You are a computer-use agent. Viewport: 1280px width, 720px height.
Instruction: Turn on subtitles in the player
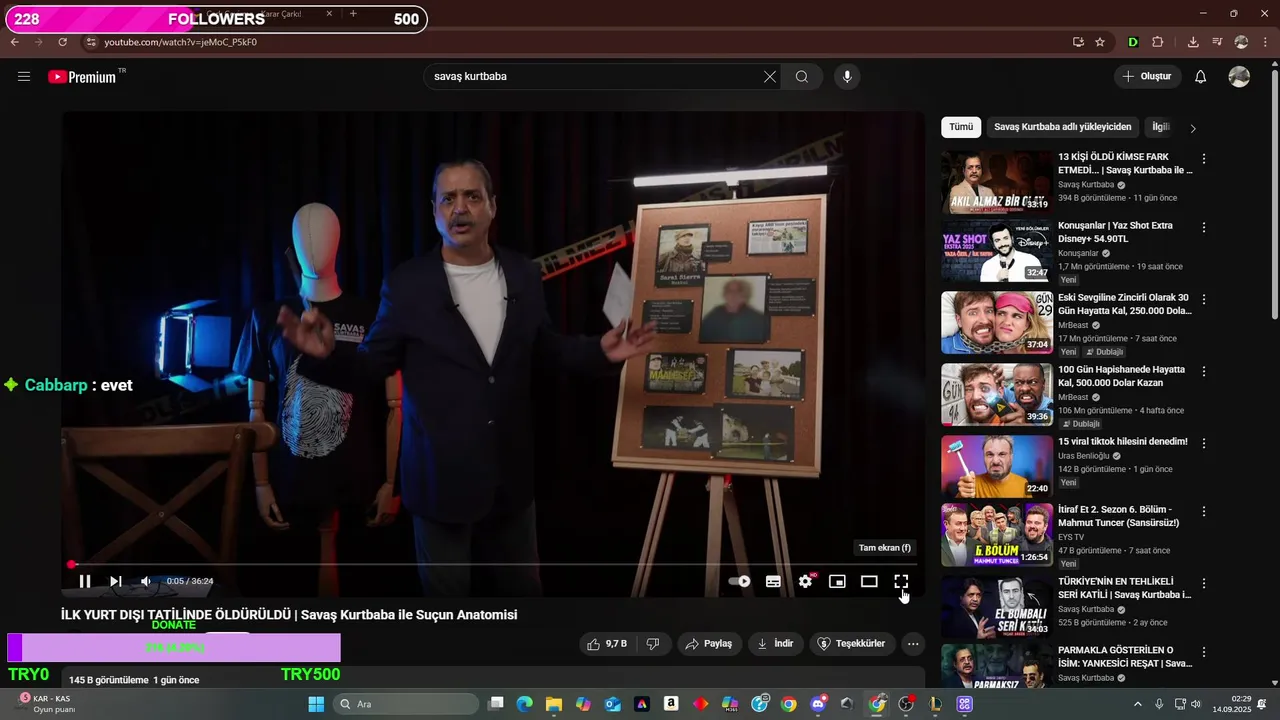pyautogui.click(x=773, y=581)
